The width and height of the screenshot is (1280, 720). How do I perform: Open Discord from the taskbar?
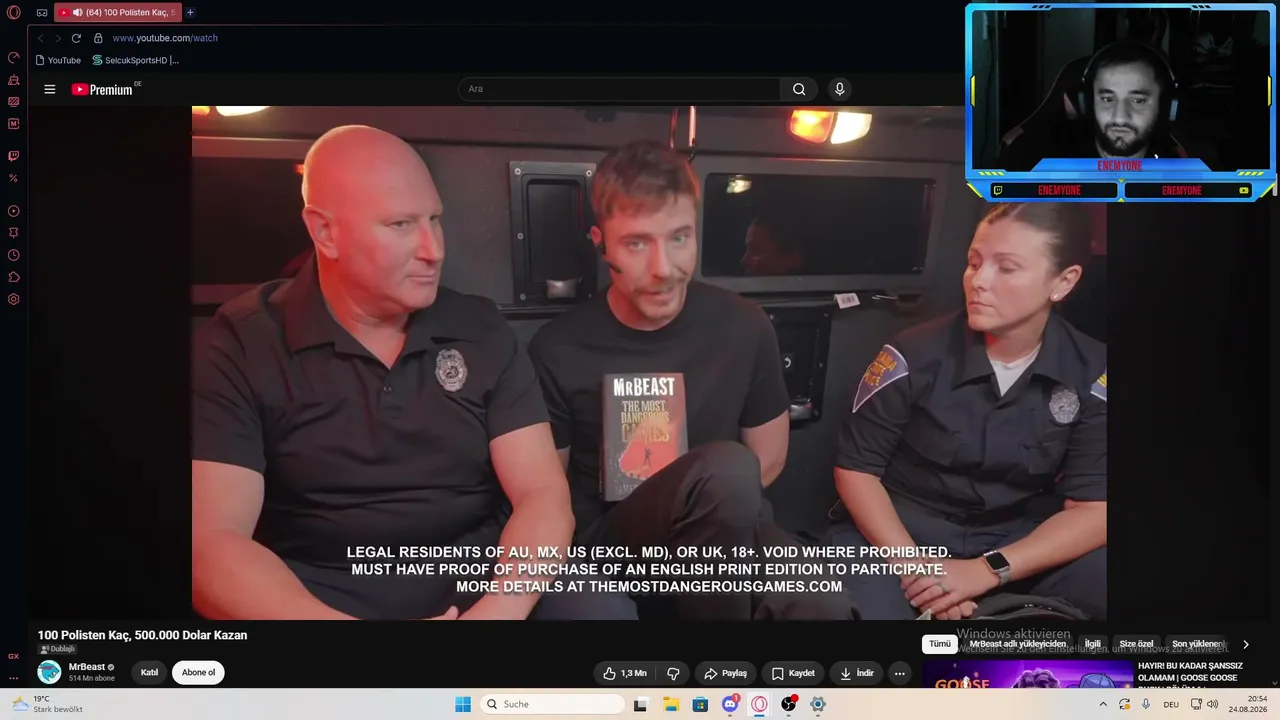(730, 704)
